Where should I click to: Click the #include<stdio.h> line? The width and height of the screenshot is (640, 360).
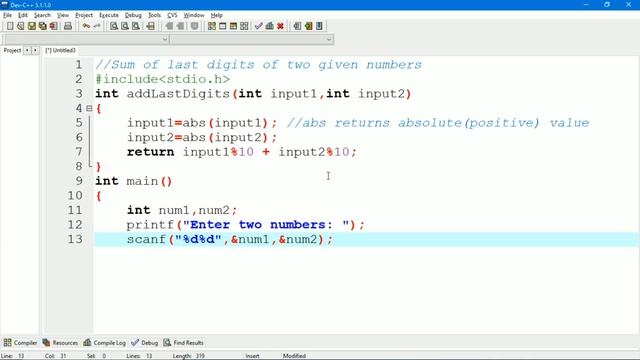pyautogui.click(x=162, y=79)
